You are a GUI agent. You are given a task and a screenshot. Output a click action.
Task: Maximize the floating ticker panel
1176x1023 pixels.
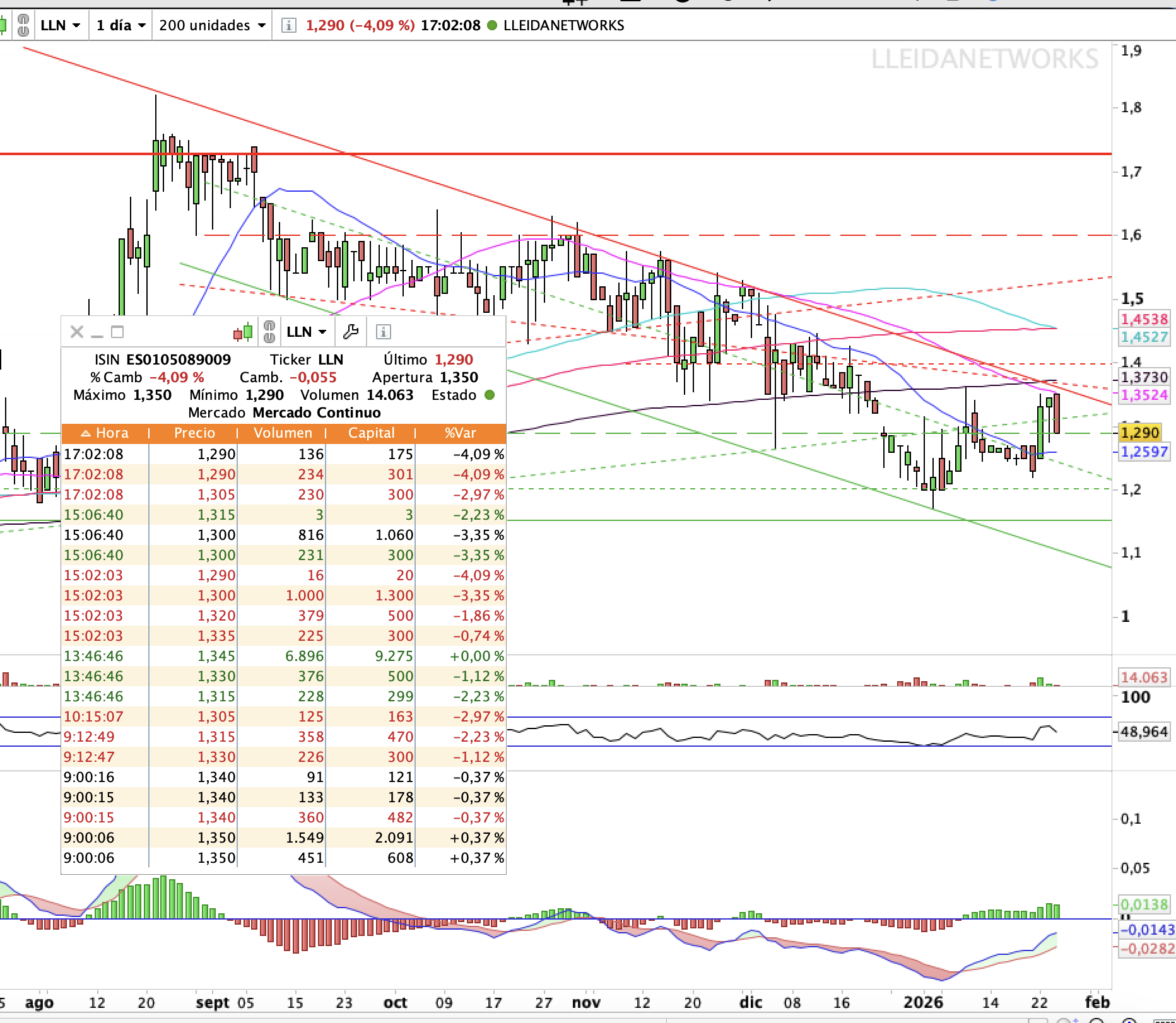point(117,332)
